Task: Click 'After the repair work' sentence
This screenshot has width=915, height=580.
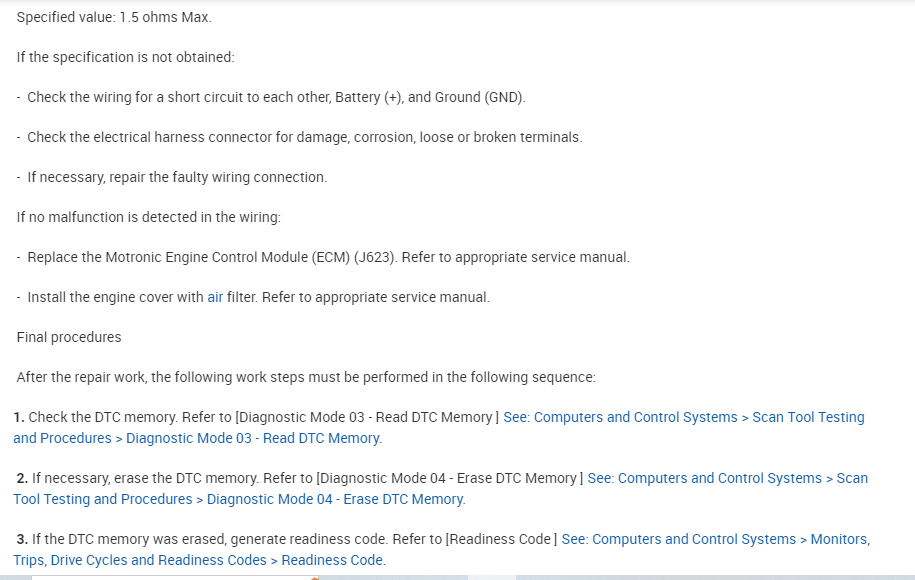Action: click(306, 377)
